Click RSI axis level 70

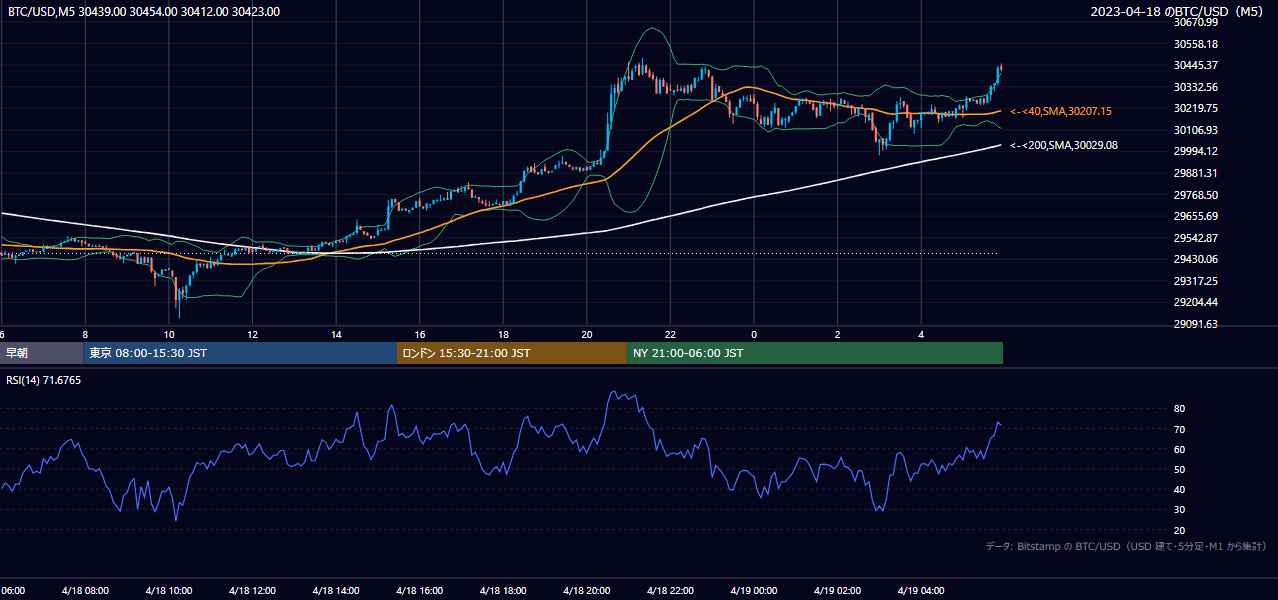tap(1179, 430)
